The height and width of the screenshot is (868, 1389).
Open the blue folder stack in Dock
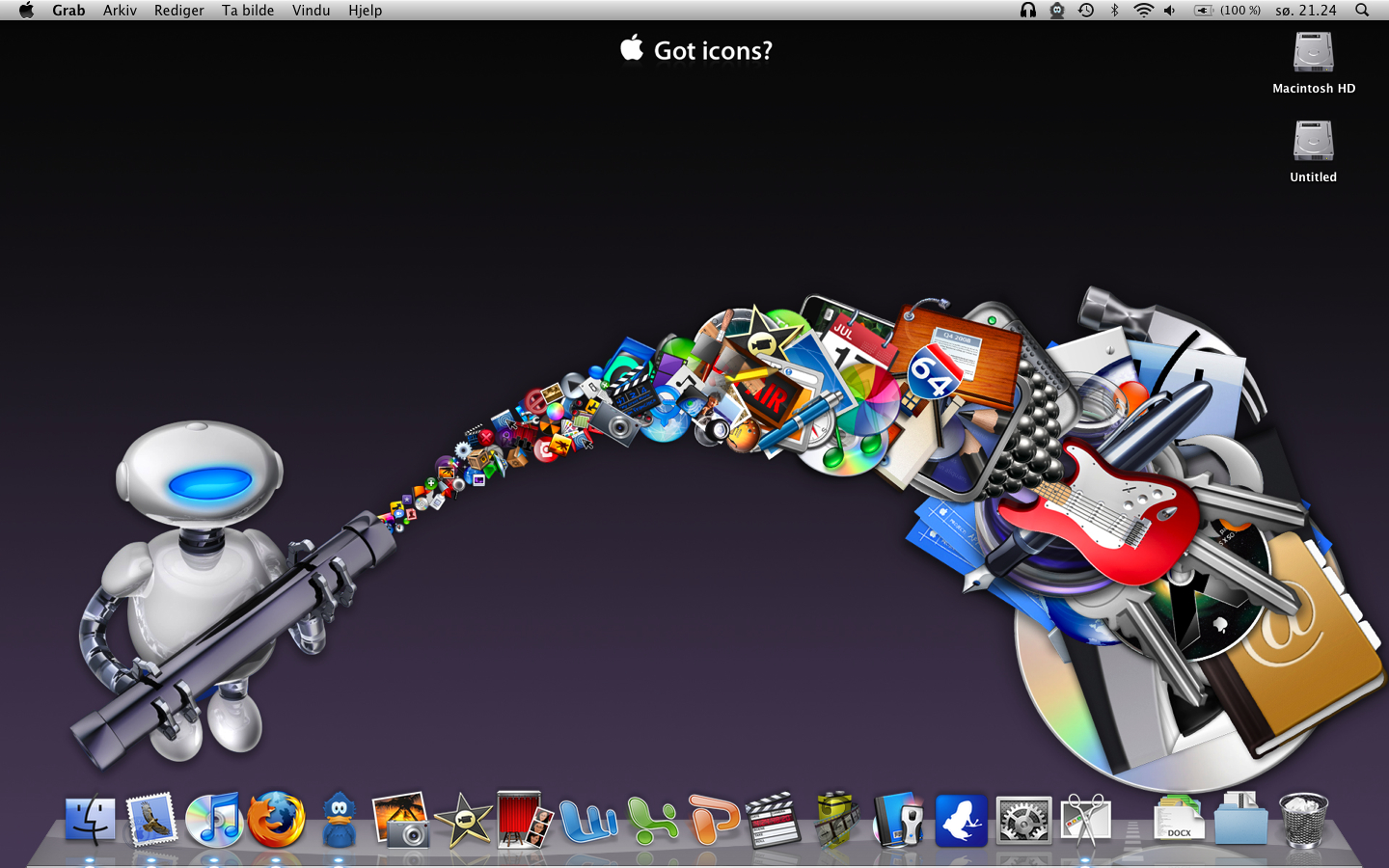click(1240, 819)
